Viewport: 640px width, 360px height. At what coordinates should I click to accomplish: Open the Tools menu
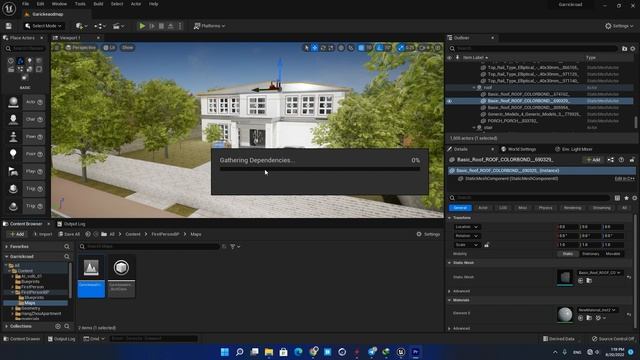click(x=80, y=4)
